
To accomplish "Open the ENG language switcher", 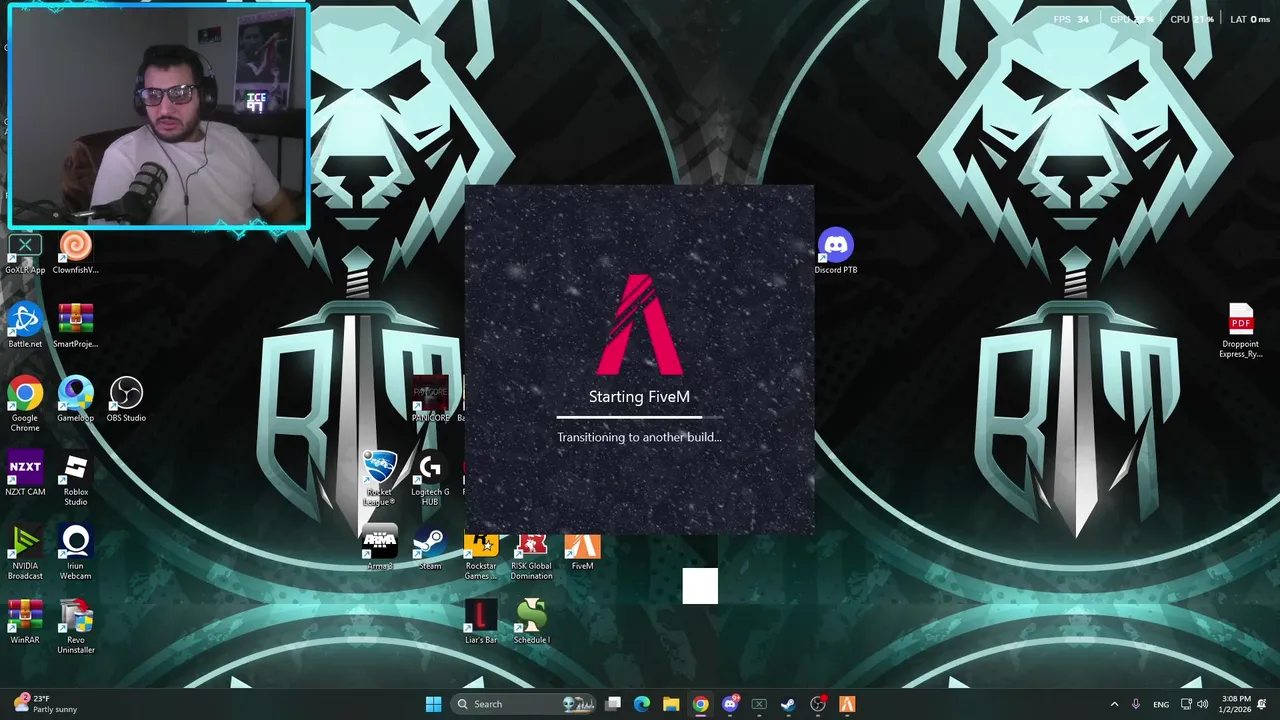I will point(1161,704).
